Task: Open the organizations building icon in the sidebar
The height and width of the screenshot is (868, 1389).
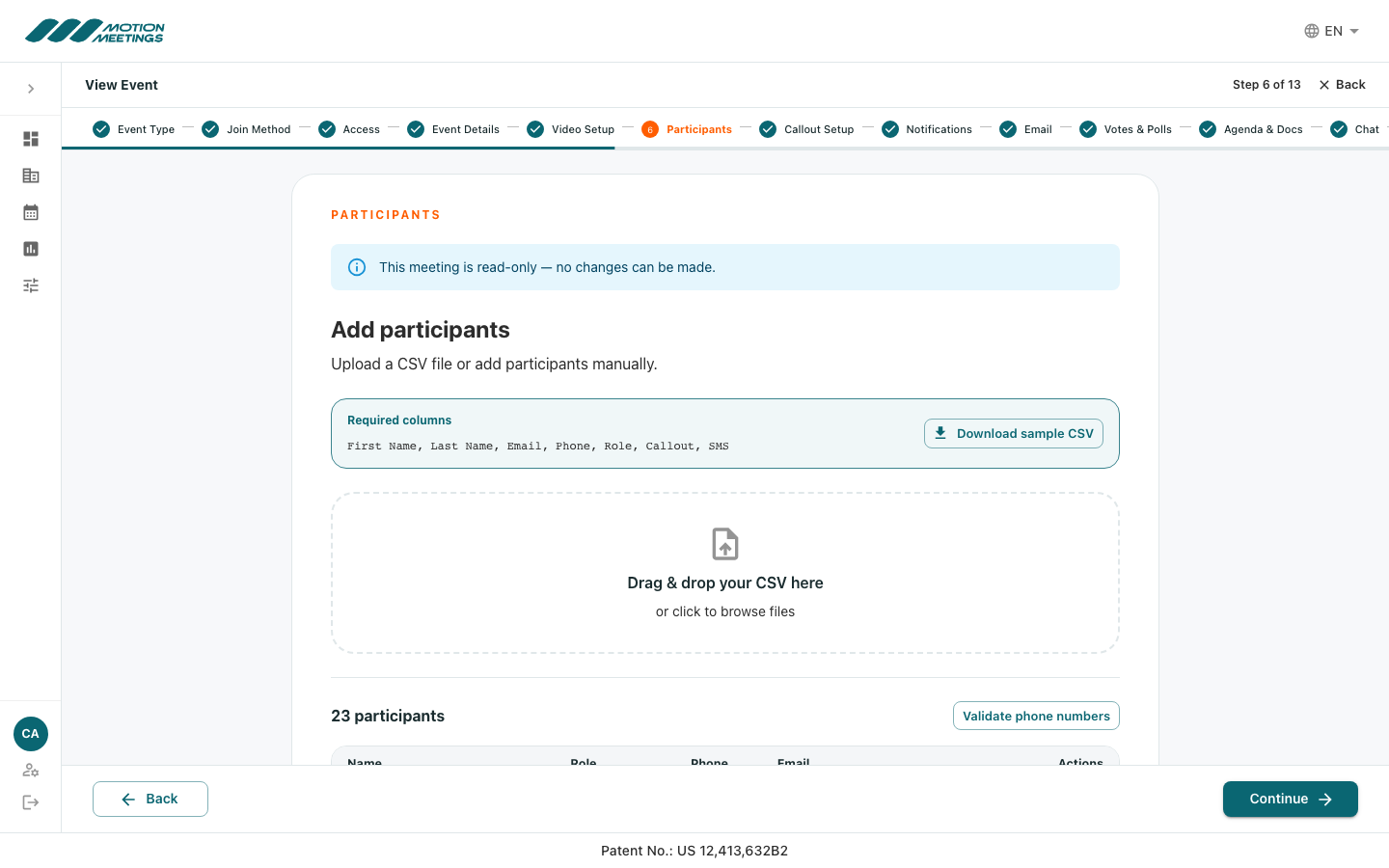Action: pos(31,176)
